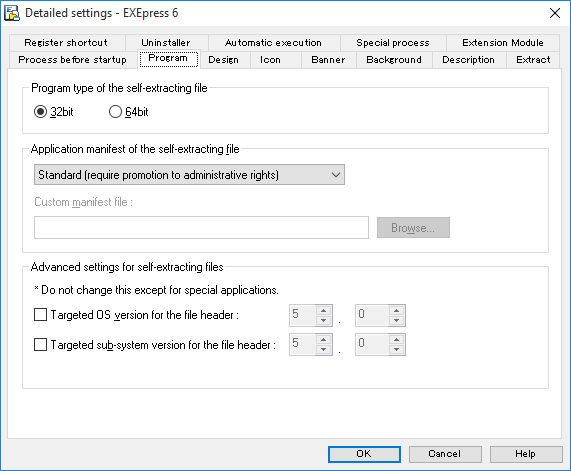Image resolution: width=571 pixels, height=471 pixels.
Task: Open the Icon tab
Action: pos(270,60)
